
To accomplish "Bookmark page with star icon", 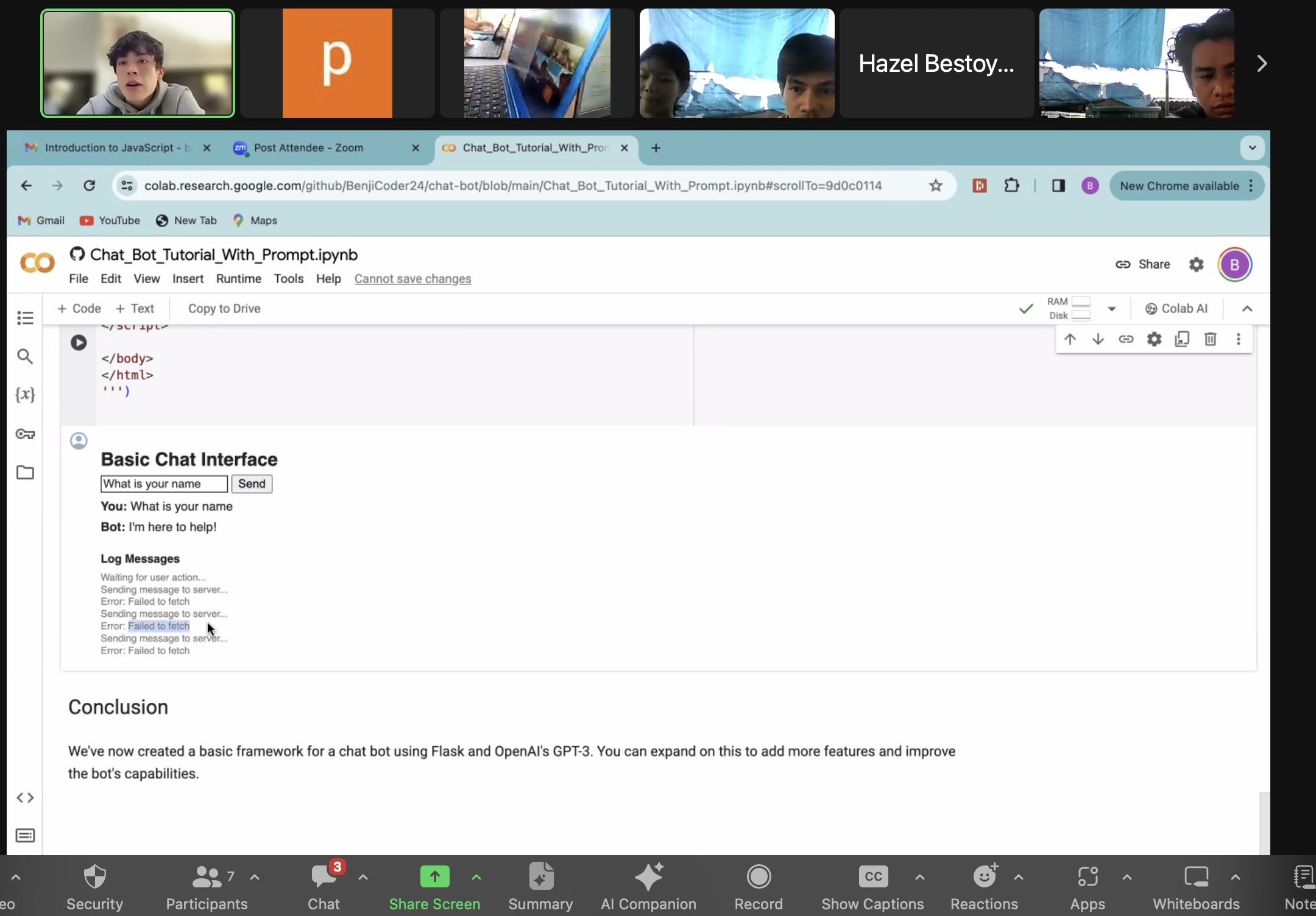I will pos(936,186).
